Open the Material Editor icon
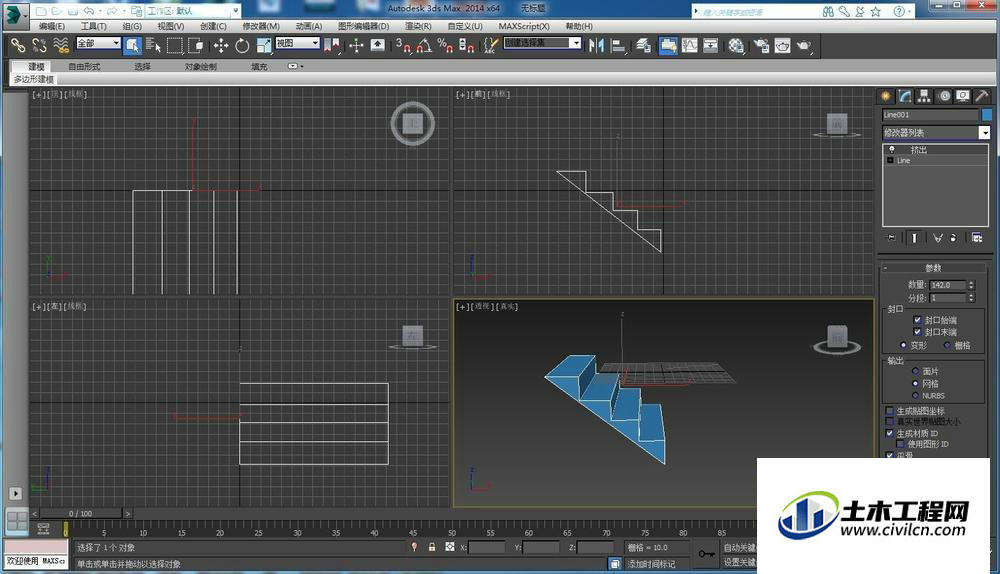This screenshot has height=574, width=1000. (736, 45)
